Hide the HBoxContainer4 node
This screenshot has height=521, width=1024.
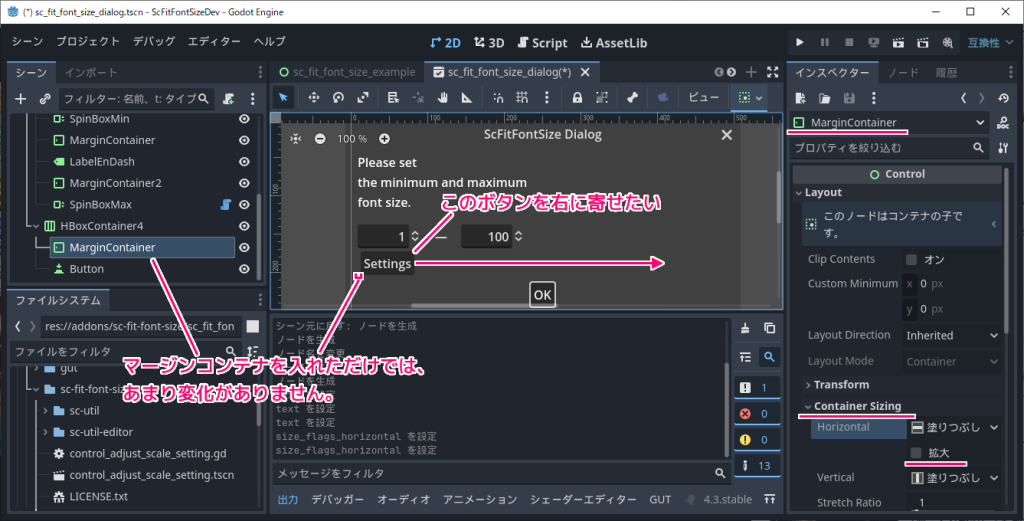click(x=244, y=226)
